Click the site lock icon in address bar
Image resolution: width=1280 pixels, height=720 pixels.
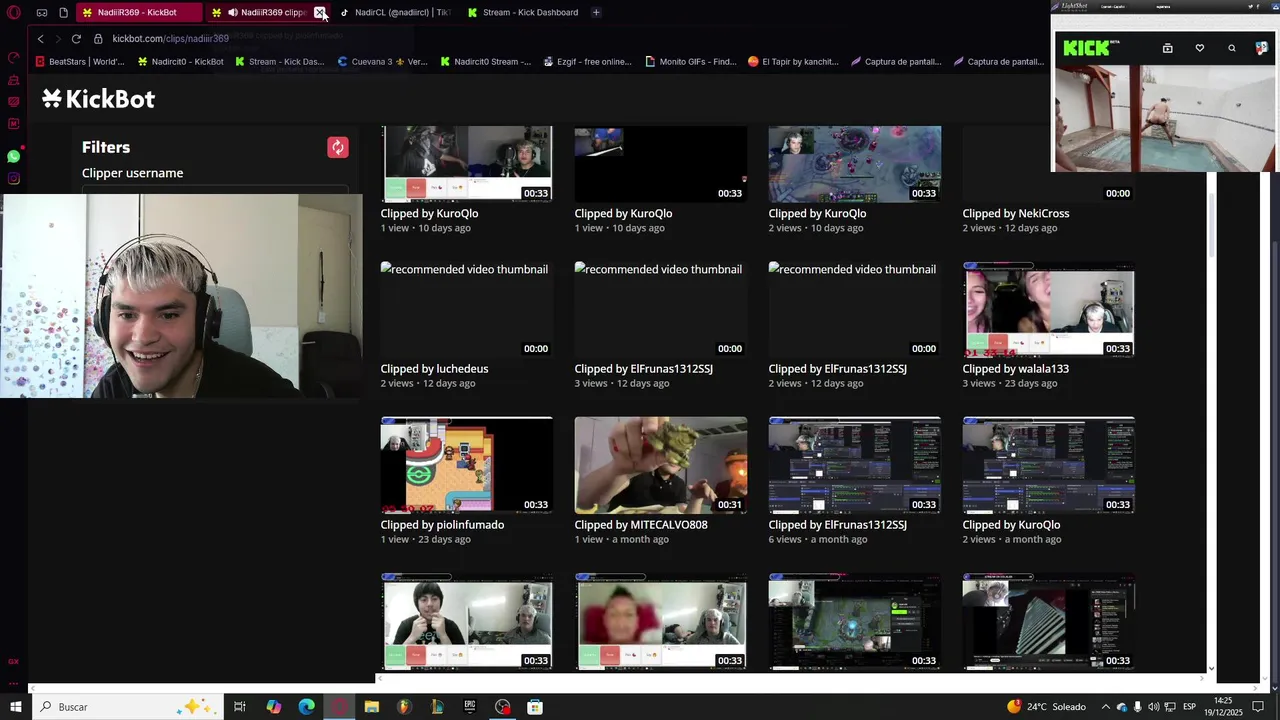[98, 38]
